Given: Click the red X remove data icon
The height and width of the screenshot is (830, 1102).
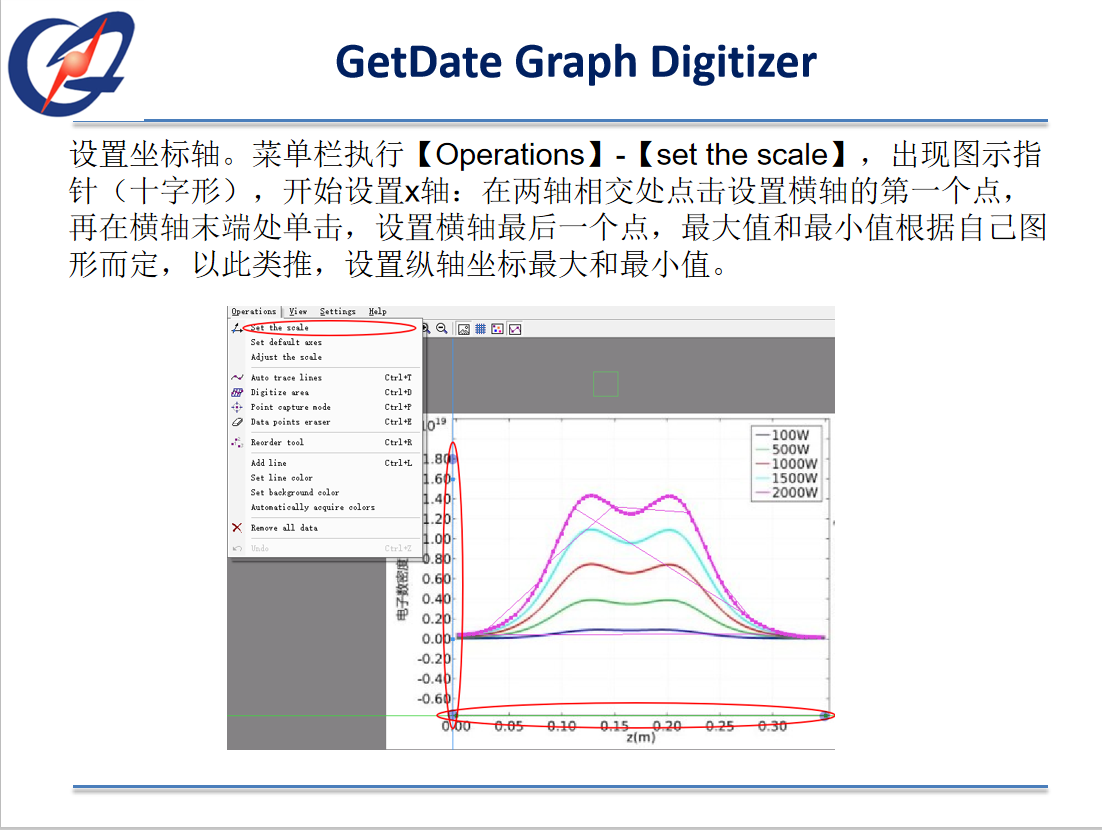Looking at the screenshot, I should coord(237,527).
